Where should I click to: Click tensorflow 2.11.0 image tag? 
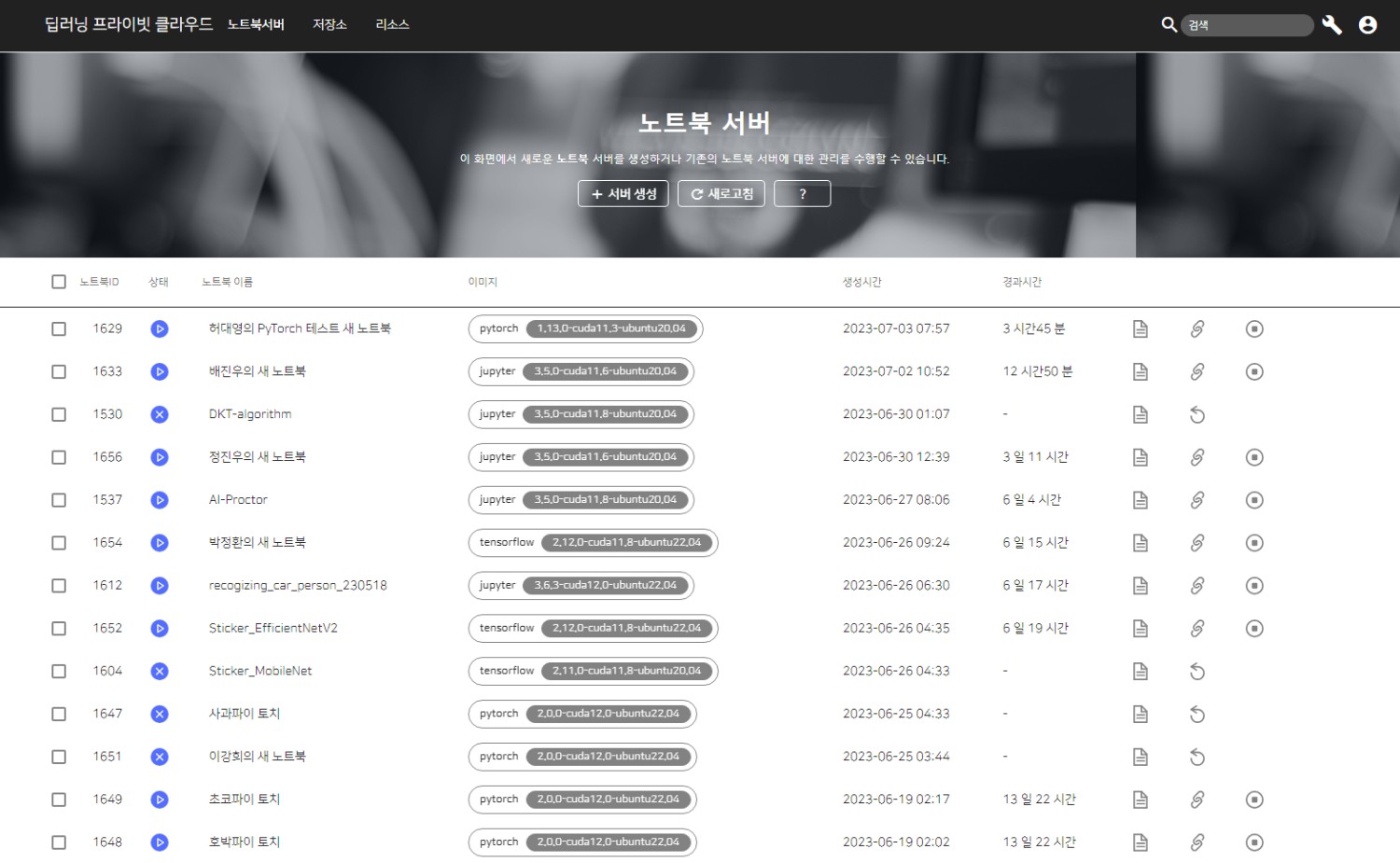pyautogui.click(x=593, y=671)
